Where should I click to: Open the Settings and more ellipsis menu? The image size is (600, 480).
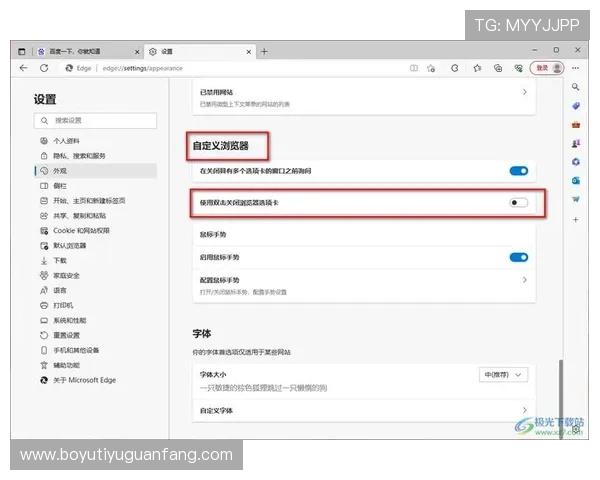point(576,68)
